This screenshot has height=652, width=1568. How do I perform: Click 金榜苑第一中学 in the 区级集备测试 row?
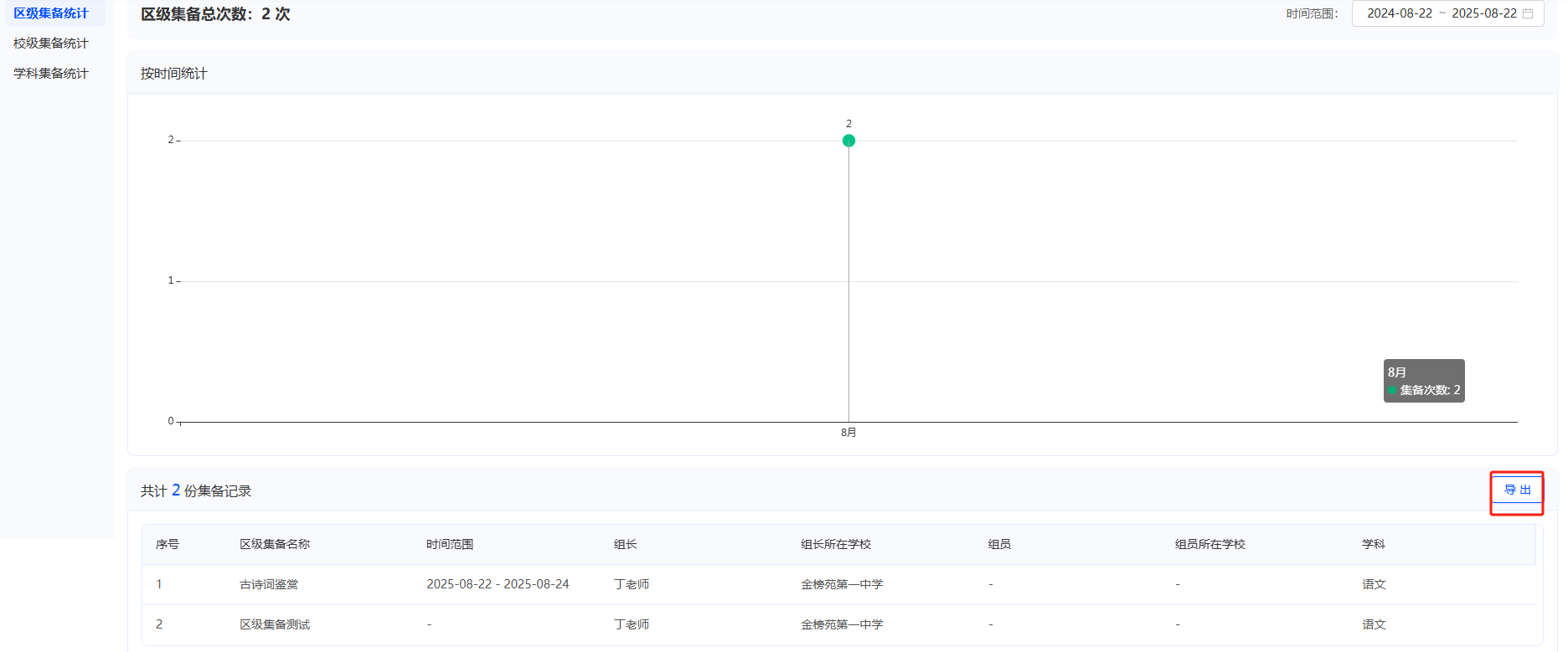click(842, 624)
